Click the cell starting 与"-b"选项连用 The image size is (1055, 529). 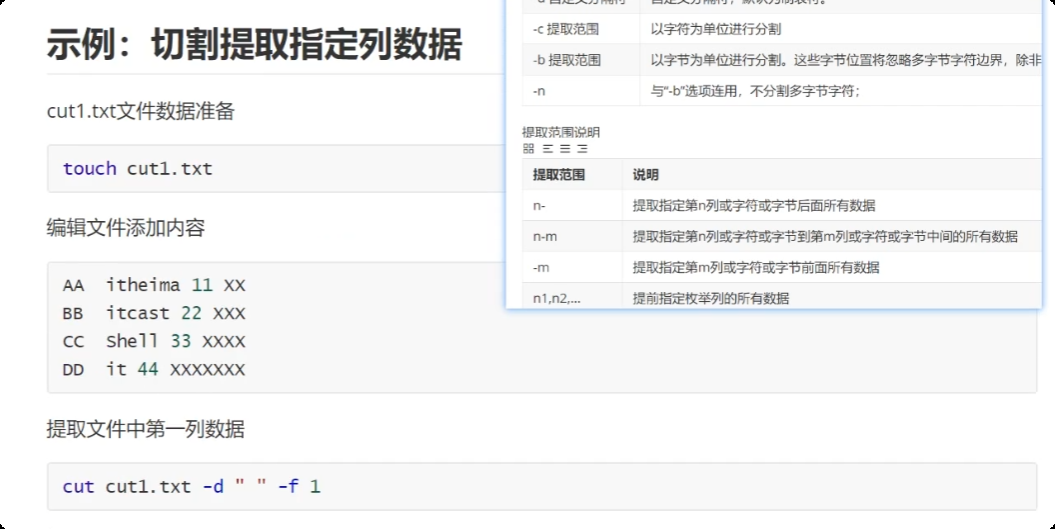coord(840,91)
